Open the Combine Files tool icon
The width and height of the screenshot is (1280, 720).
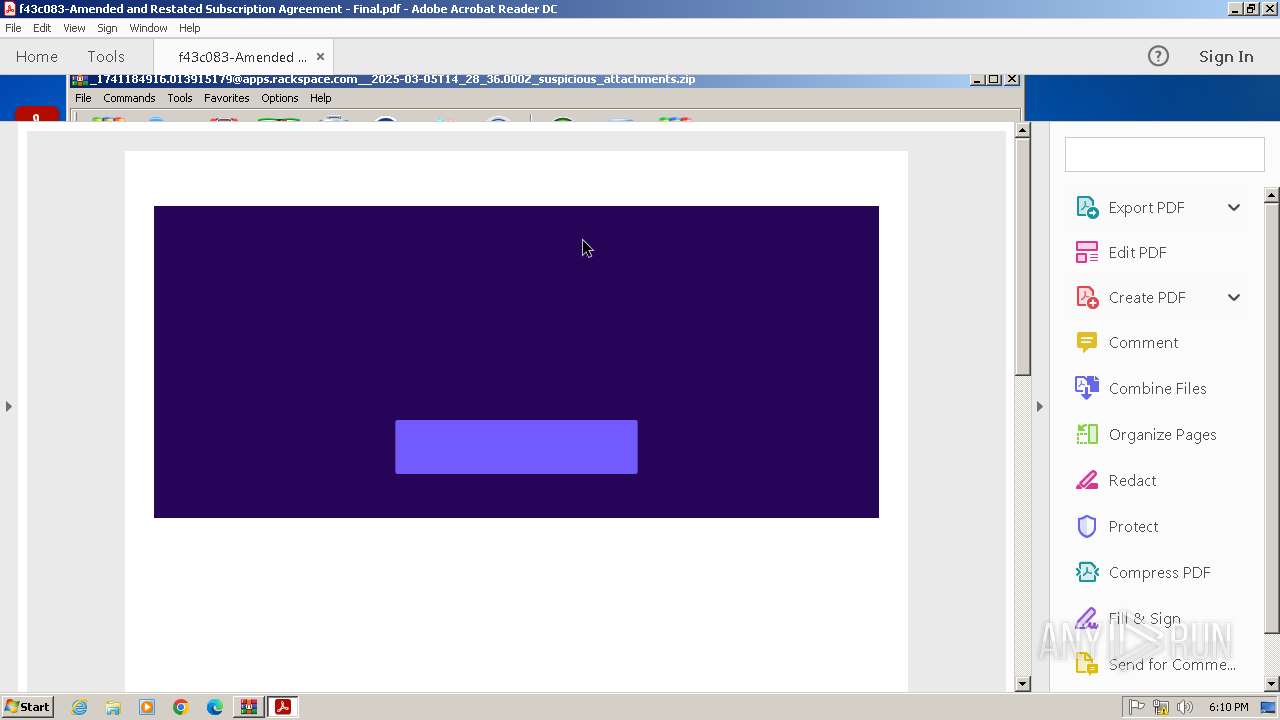(1087, 388)
